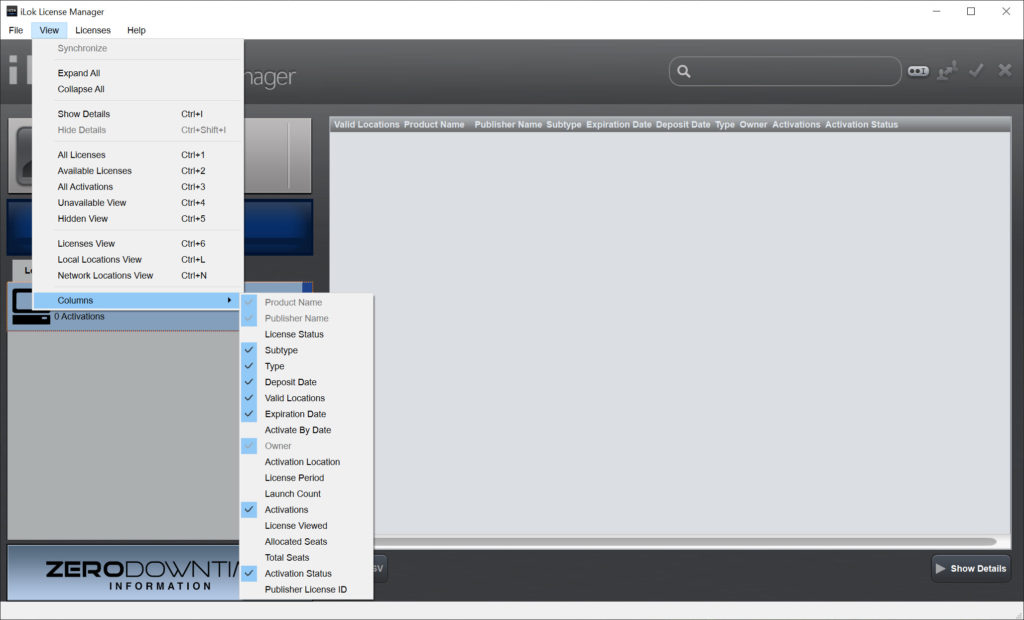Click inside the license search field

(785, 71)
